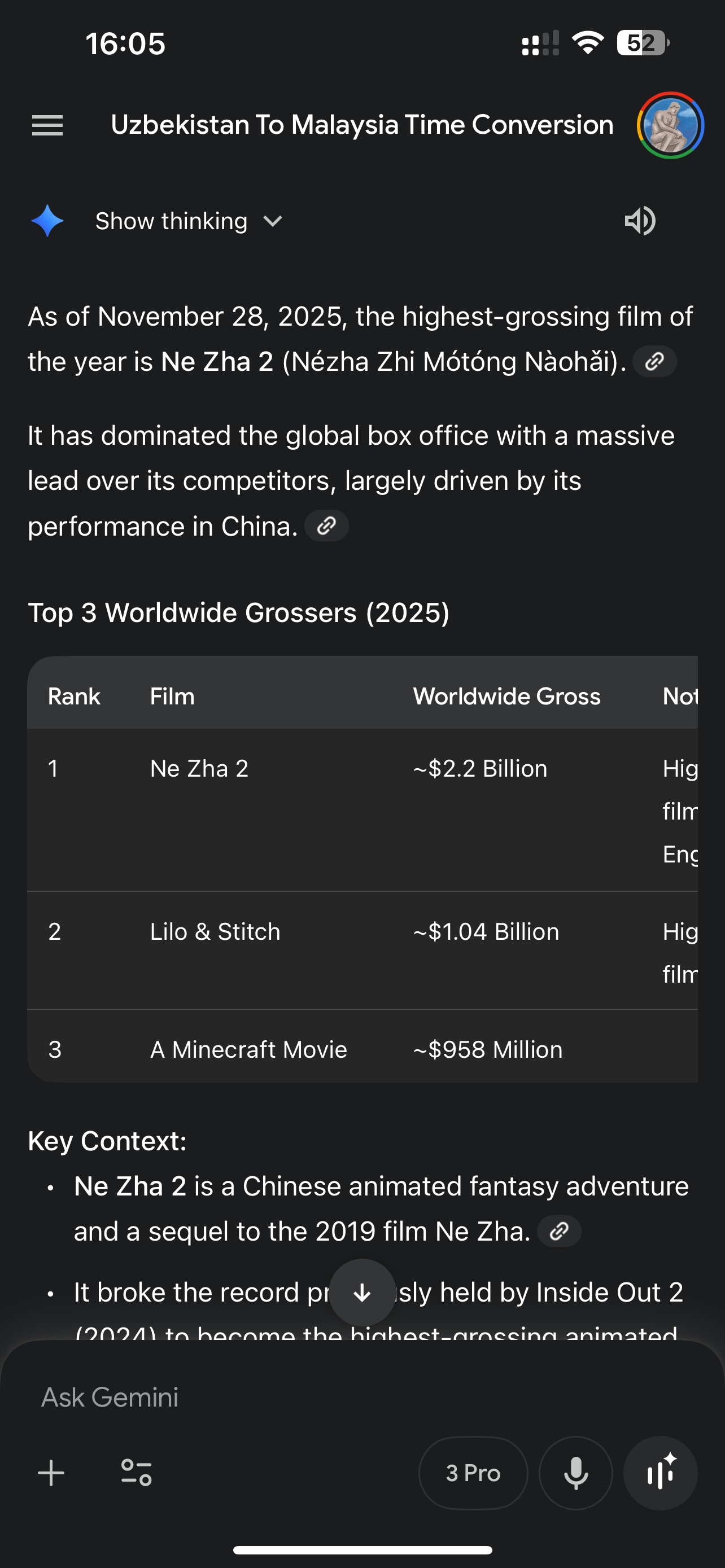Viewport: 725px width, 1568px height.
Task: Play response aloud with speaker icon
Action: [x=640, y=221]
